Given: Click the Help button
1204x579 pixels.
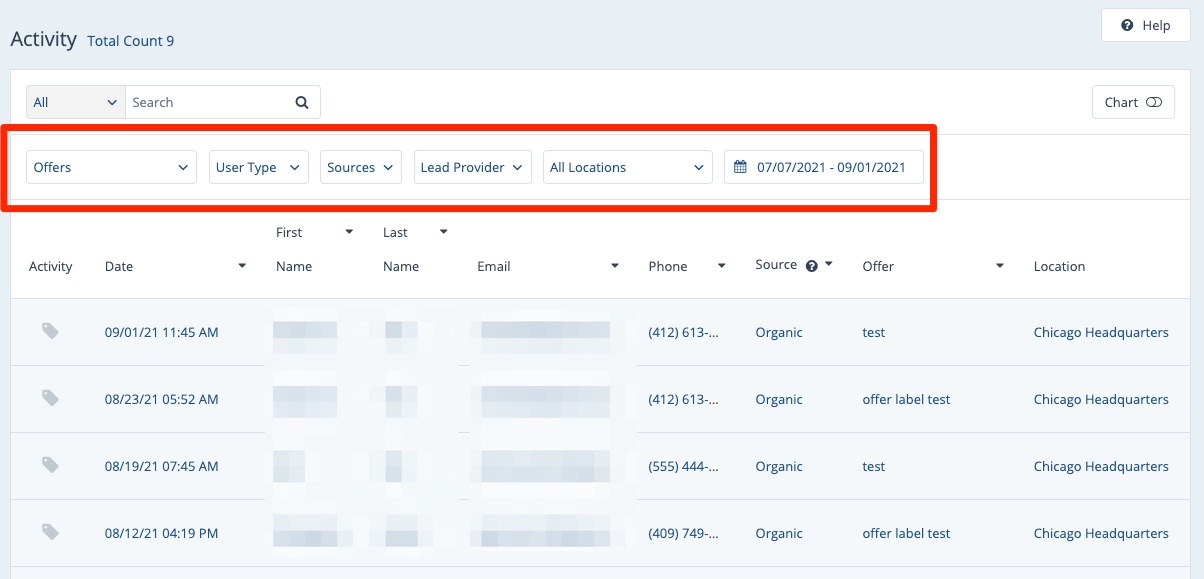Looking at the screenshot, I should click(x=1145, y=25).
